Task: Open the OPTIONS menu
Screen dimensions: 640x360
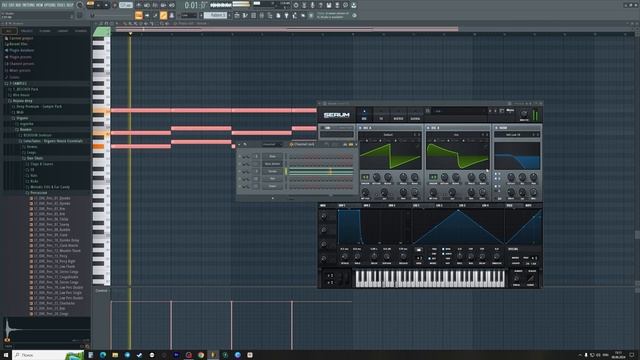Action: pos(49,5)
